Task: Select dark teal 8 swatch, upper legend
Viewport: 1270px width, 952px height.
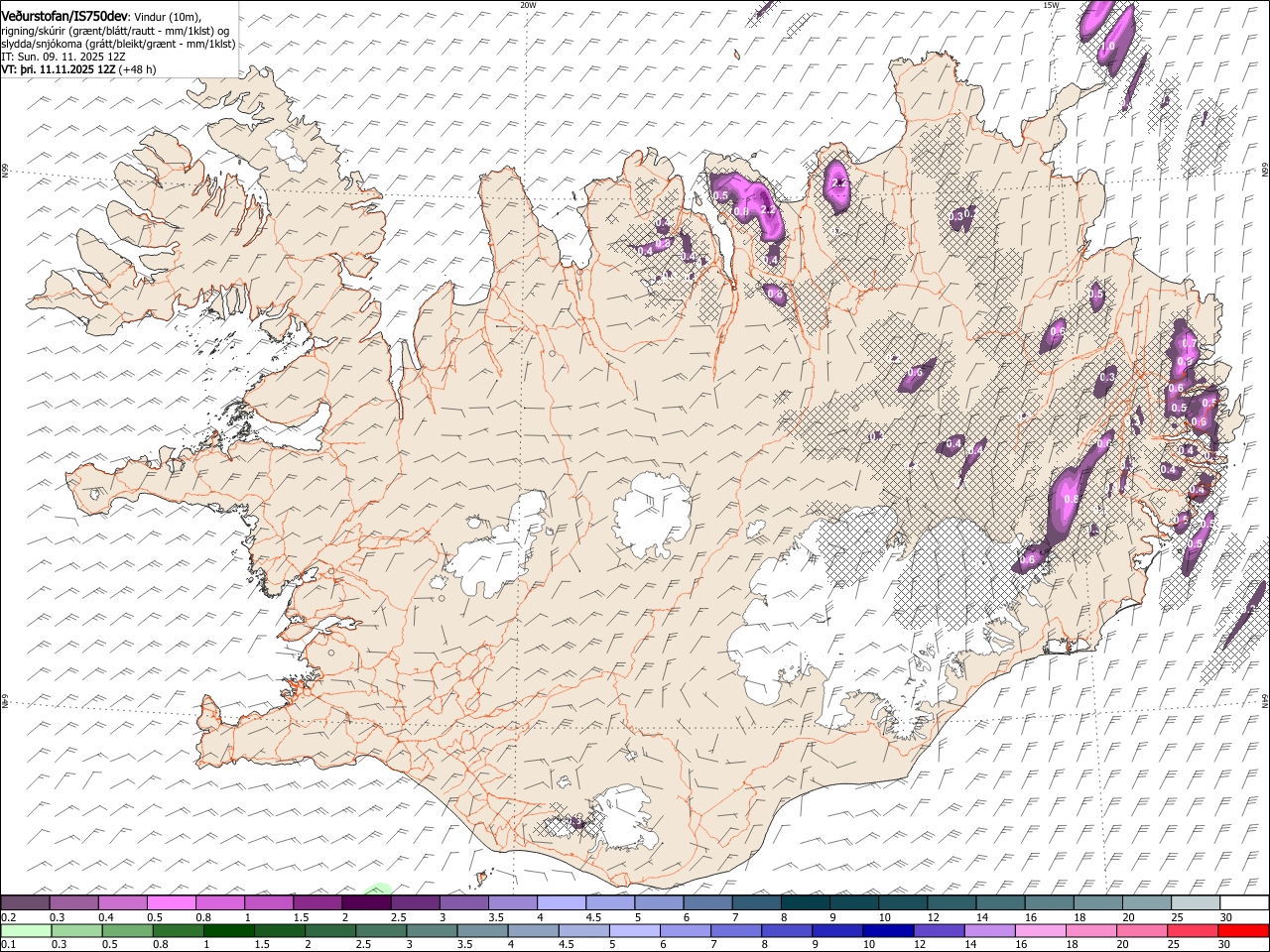Action: (x=806, y=902)
